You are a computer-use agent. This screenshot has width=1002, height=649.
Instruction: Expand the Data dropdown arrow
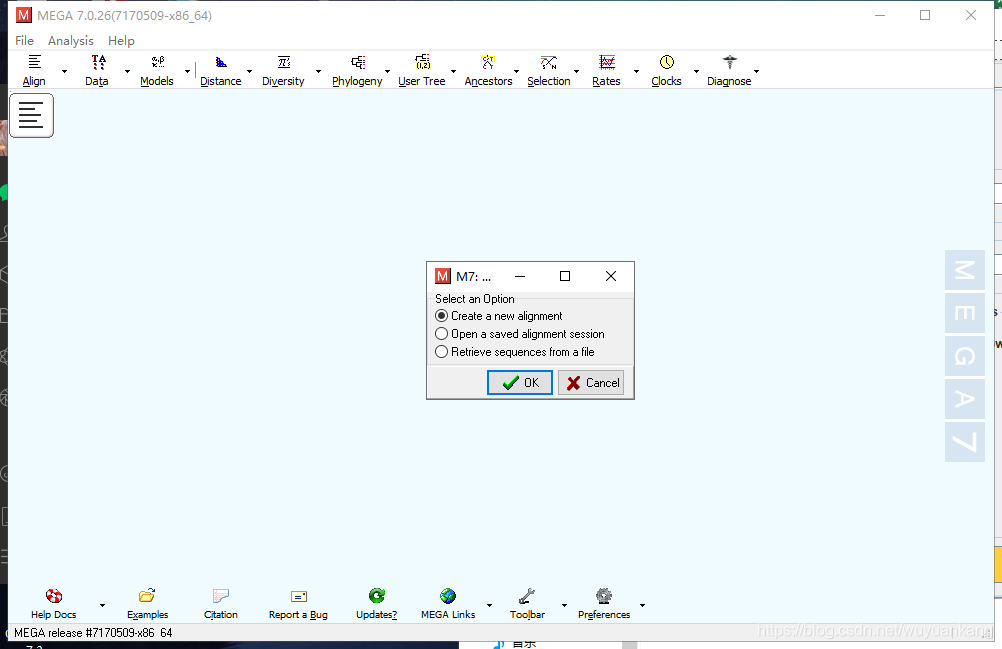tap(127, 72)
